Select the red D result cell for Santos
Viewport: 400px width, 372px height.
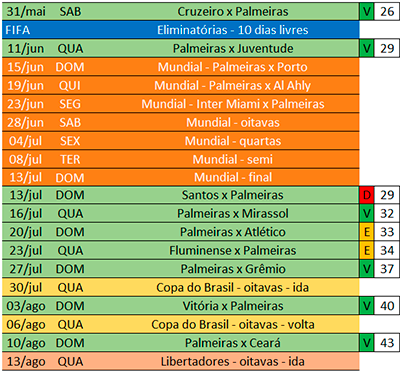(x=367, y=195)
